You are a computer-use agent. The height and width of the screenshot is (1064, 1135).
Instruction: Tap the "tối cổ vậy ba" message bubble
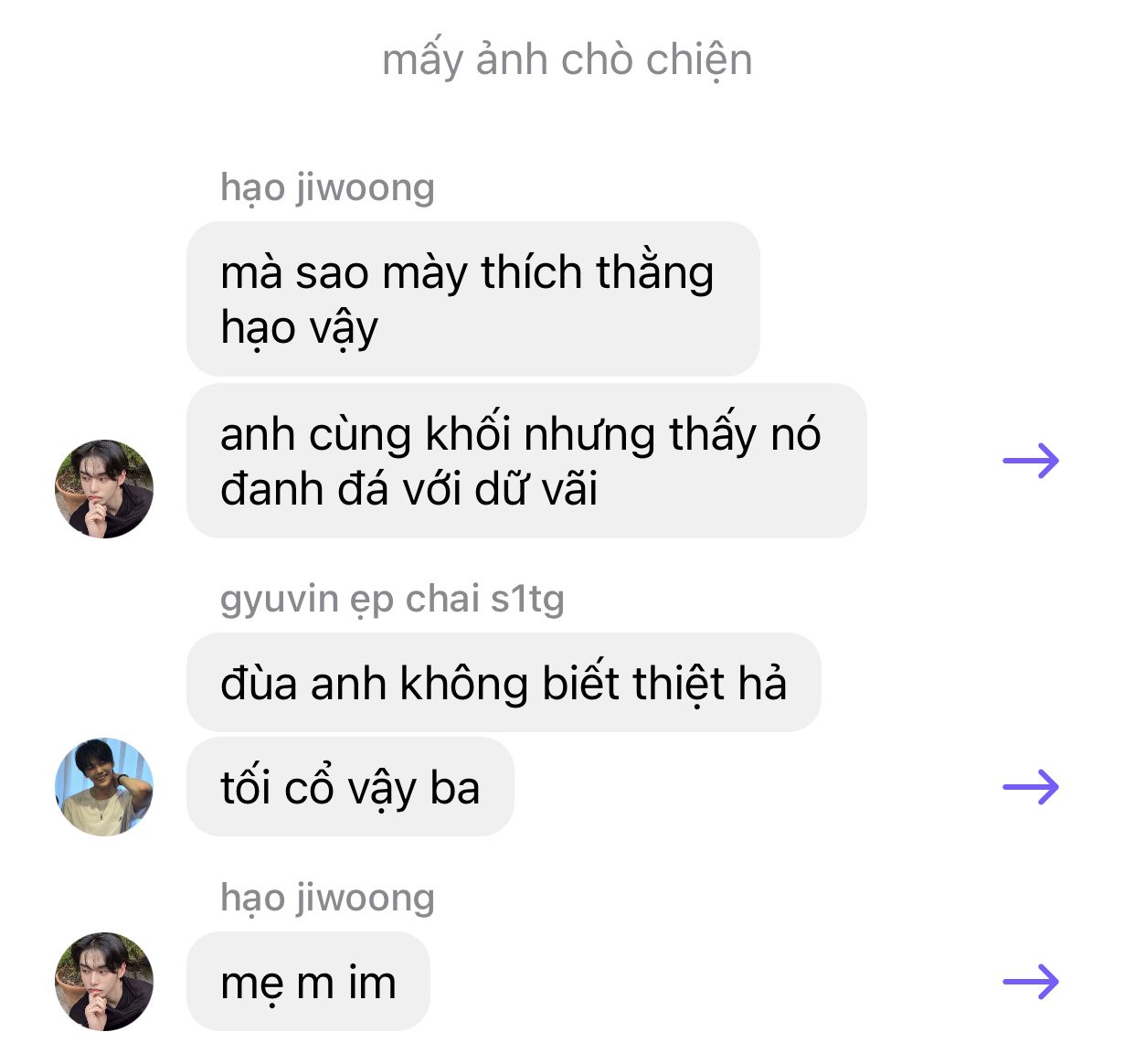tap(350, 787)
